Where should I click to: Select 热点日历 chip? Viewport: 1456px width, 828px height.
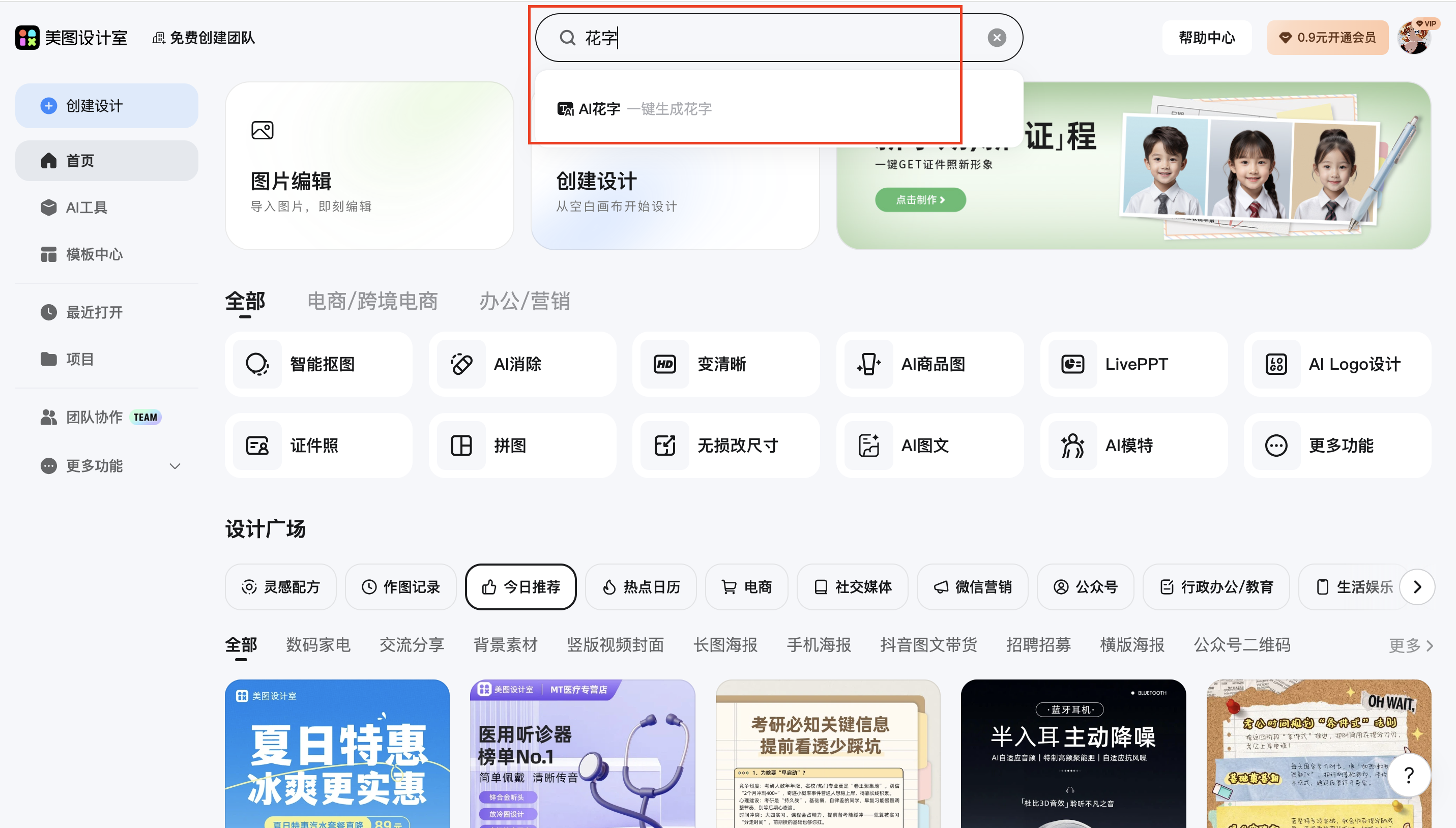point(641,587)
